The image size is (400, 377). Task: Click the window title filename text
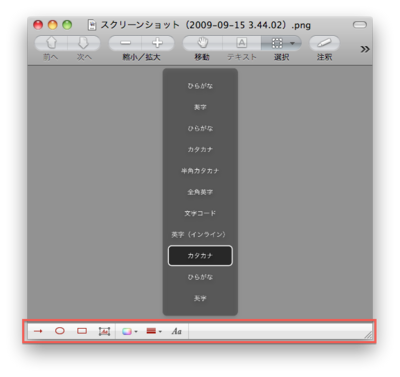[x=205, y=25]
